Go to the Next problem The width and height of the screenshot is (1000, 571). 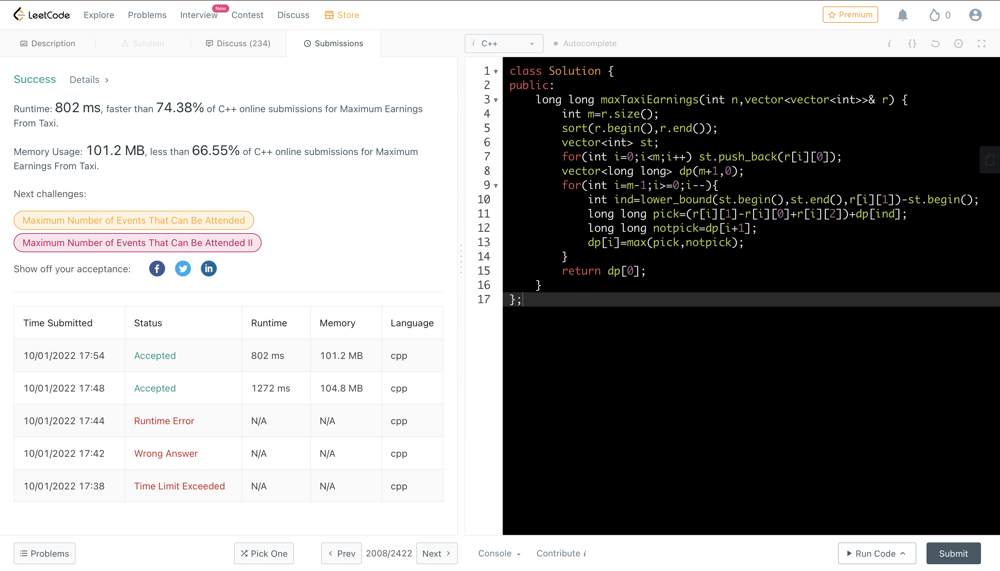437,553
